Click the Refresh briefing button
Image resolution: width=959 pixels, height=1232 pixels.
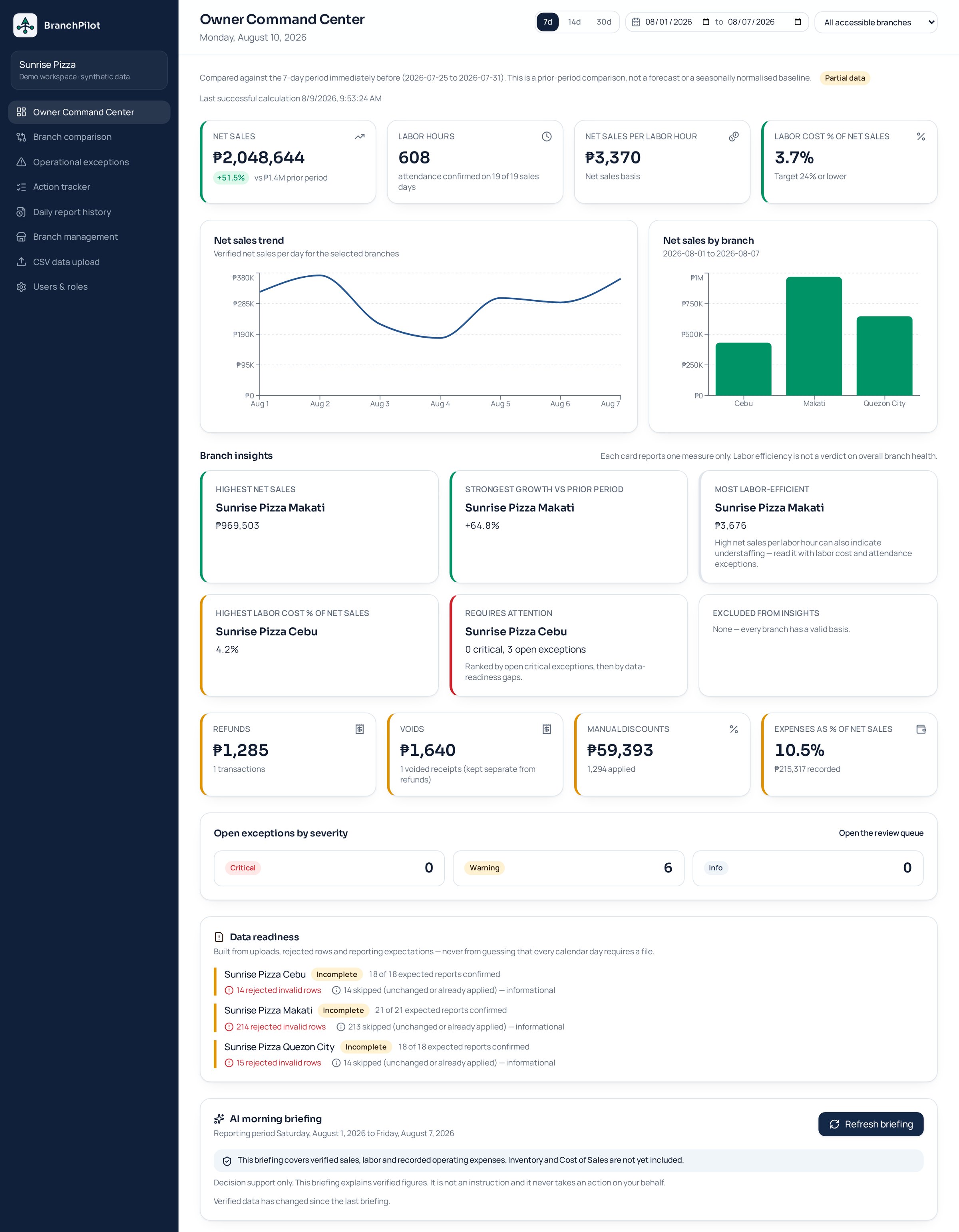pos(870,1124)
